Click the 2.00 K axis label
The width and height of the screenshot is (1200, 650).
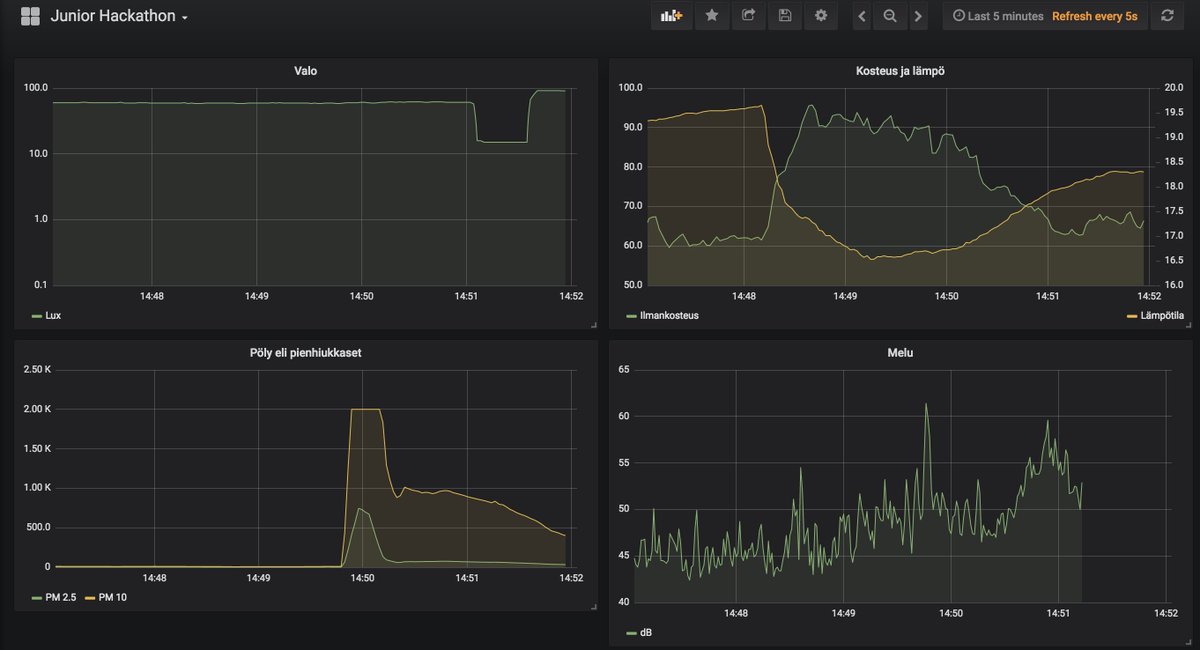point(37,409)
